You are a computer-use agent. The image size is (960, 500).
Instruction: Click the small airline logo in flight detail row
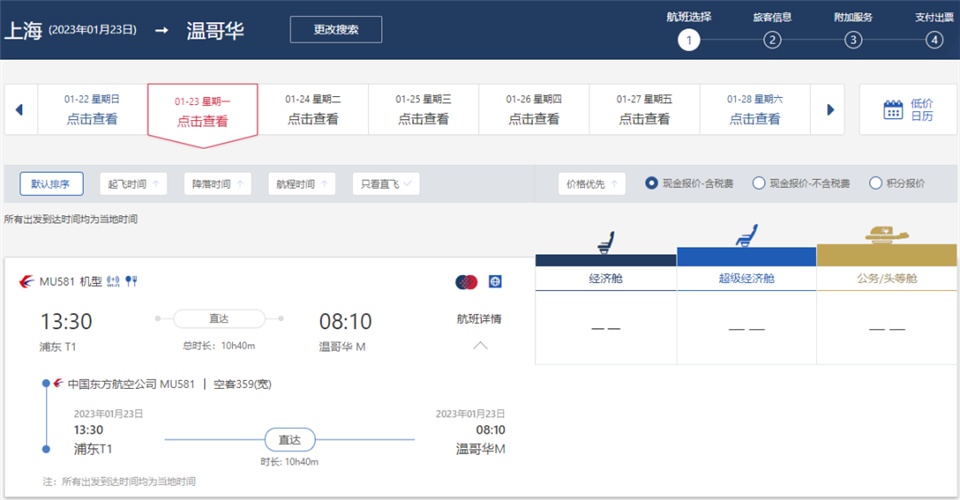pyautogui.click(x=58, y=384)
